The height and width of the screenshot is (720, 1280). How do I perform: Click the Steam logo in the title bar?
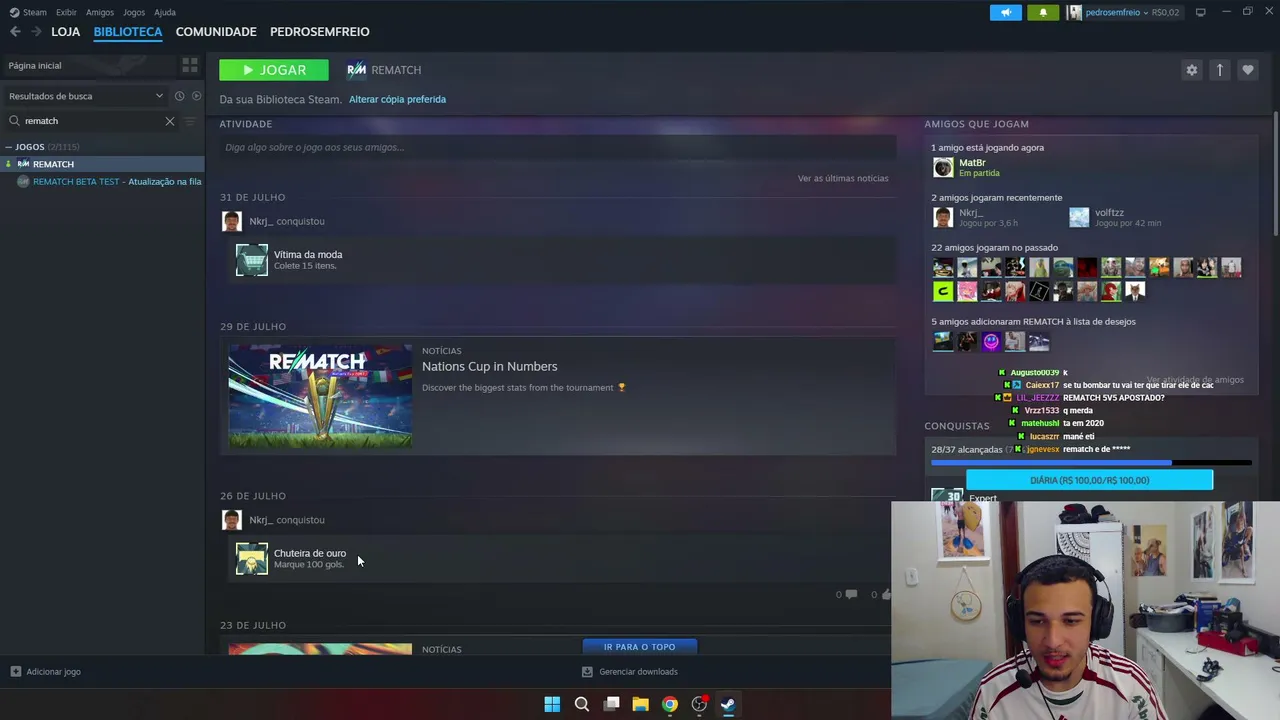pos(14,12)
